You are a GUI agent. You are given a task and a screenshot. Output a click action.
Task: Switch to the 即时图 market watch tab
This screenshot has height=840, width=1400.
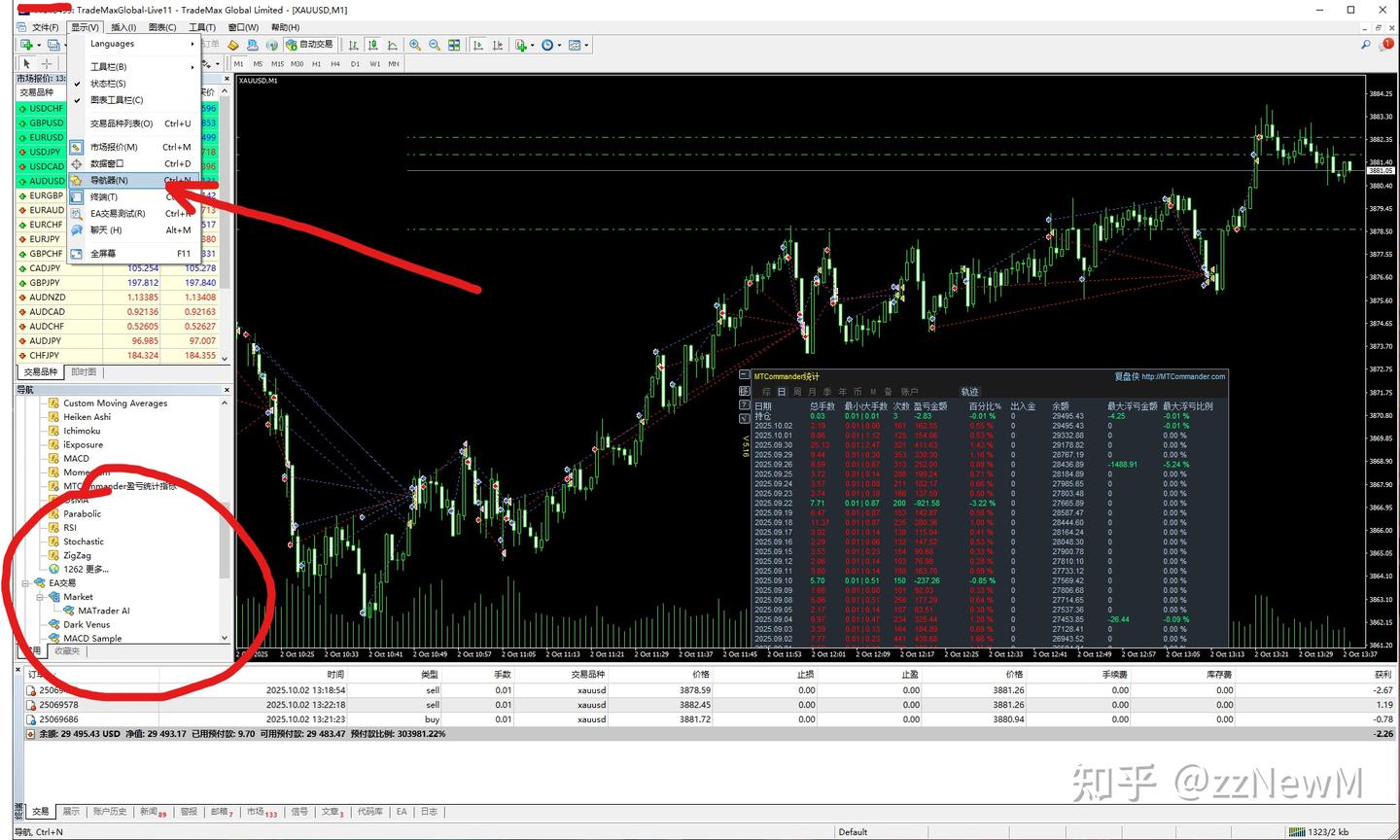pos(84,371)
